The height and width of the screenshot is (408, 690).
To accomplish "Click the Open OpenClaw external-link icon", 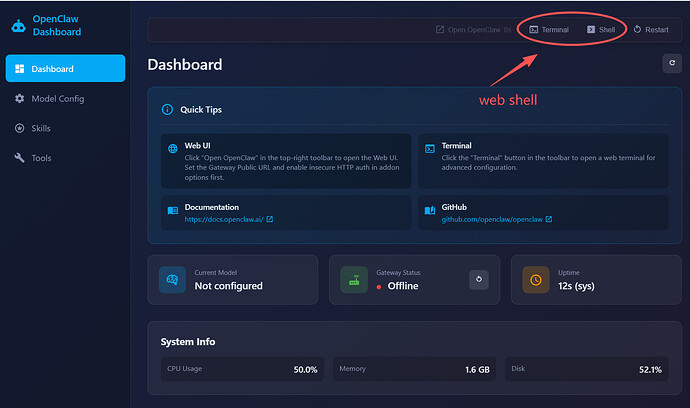I will [x=440, y=29].
